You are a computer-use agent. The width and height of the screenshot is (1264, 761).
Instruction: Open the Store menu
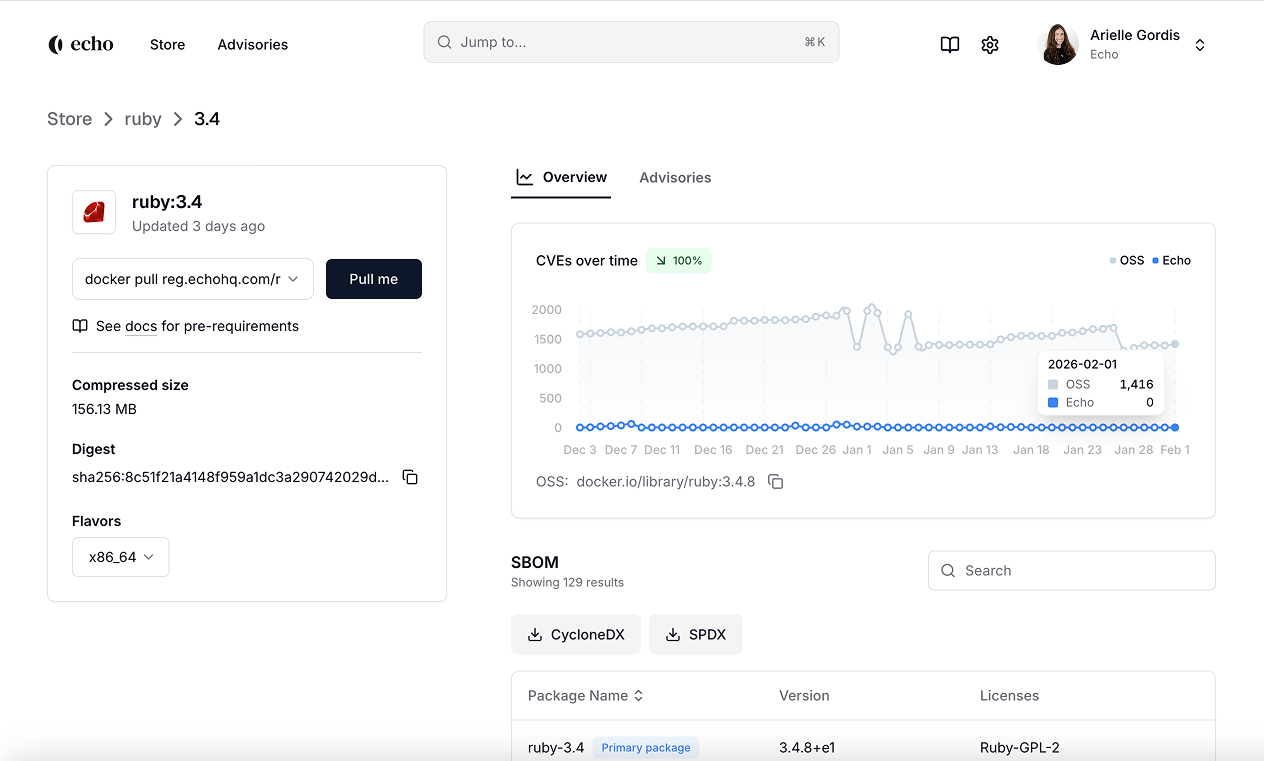tap(167, 45)
